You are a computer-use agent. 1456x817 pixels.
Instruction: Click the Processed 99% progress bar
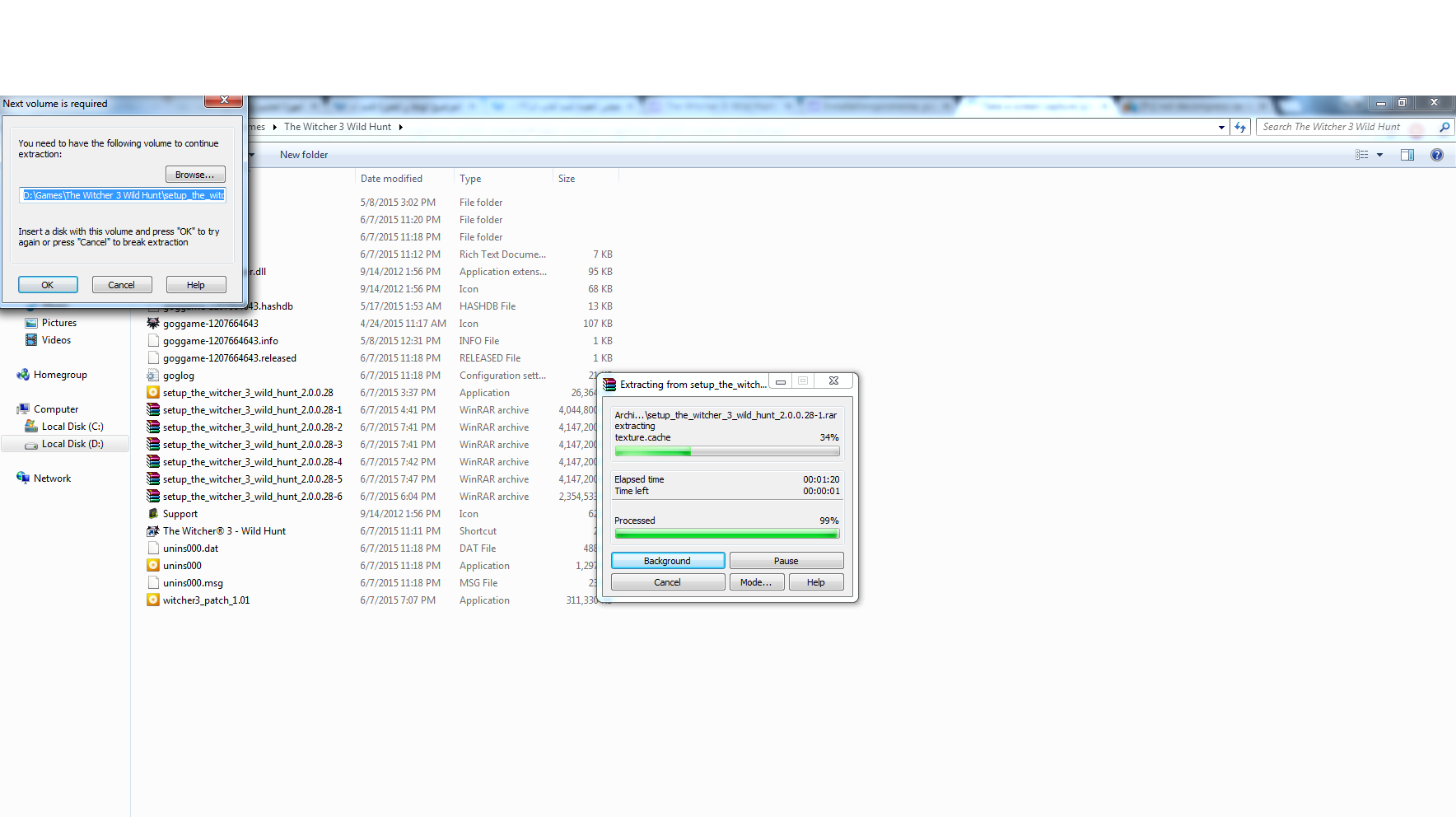(727, 535)
